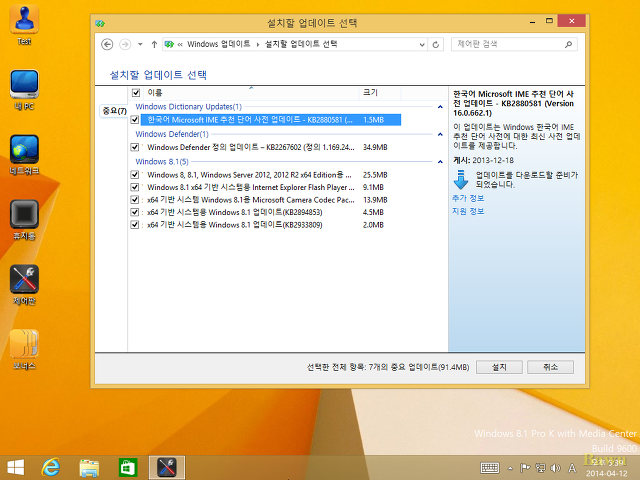Click the IME language A indicator
The width and height of the screenshot is (640, 480).
(x=572, y=468)
